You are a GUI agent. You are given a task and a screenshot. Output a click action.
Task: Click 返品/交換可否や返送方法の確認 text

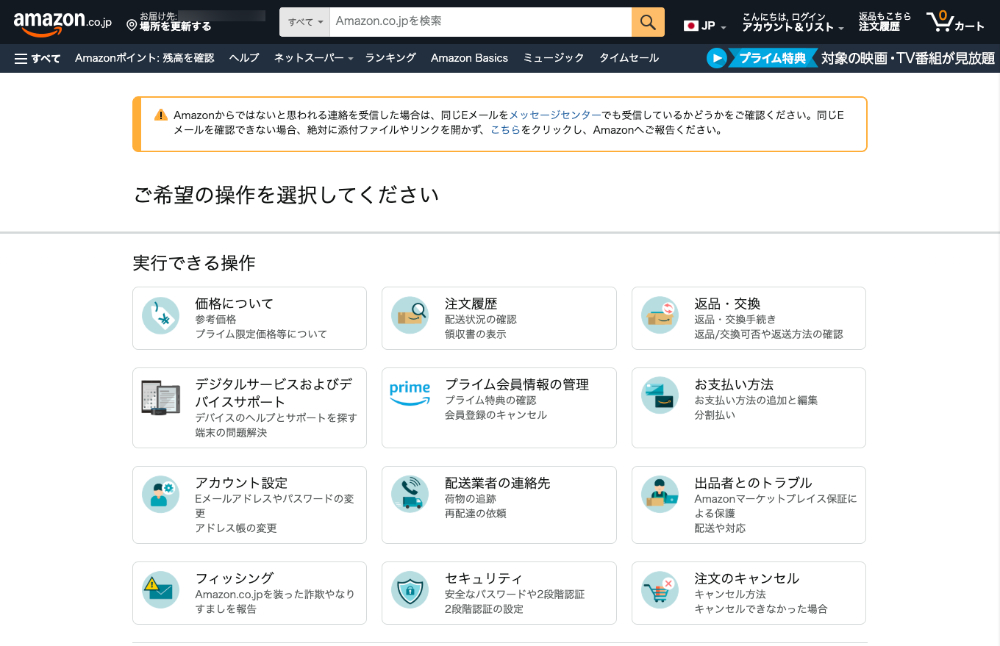coord(768,334)
